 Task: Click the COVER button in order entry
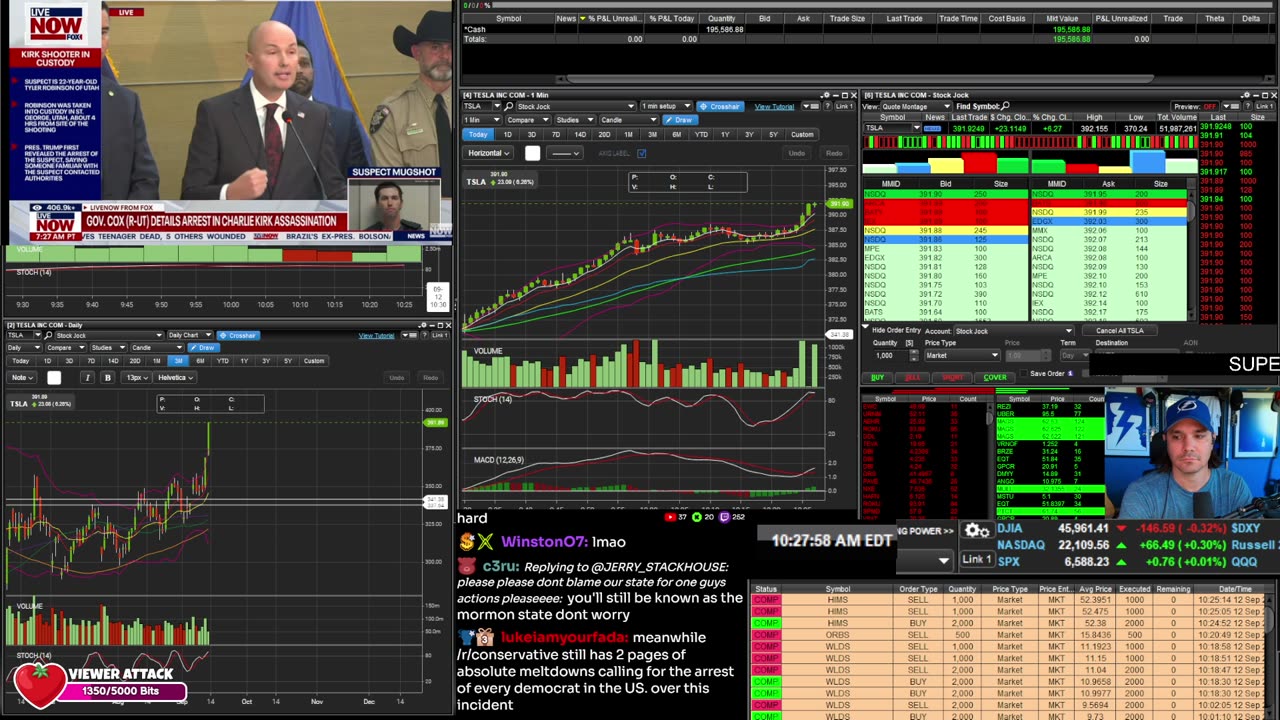994,378
